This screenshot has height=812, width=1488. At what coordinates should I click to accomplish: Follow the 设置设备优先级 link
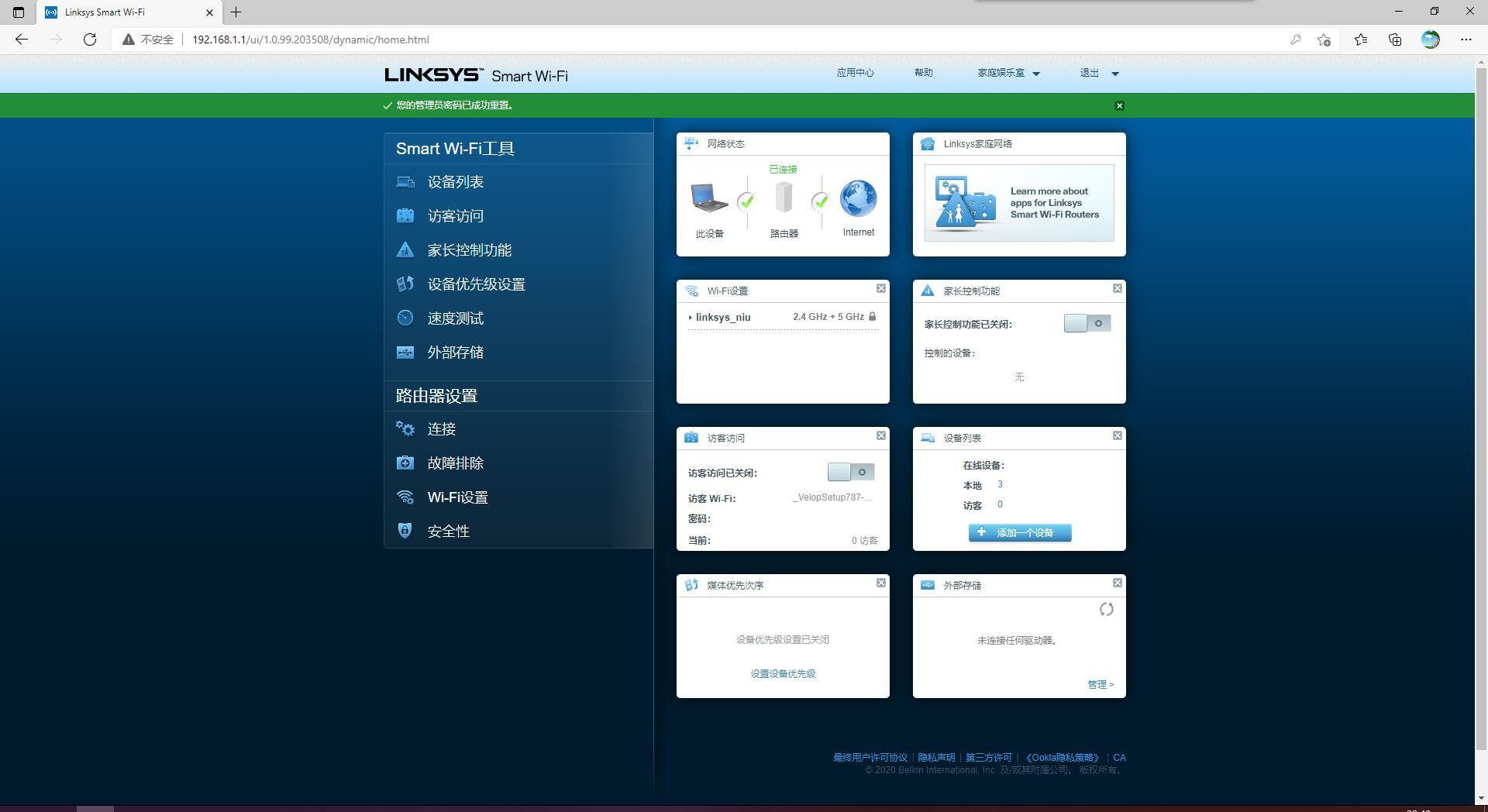point(783,674)
